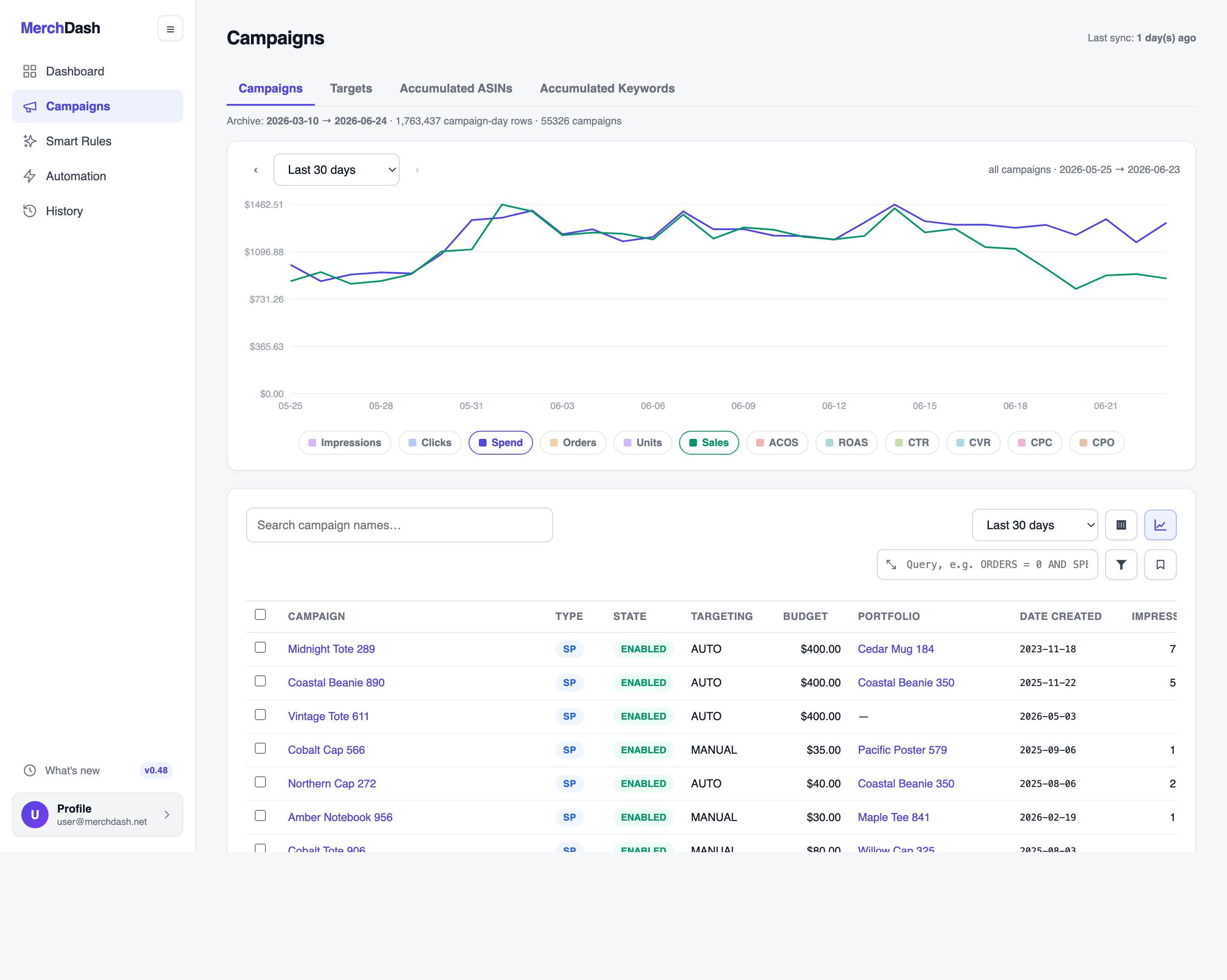The height and width of the screenshot is (980, 1227).
Task: Open the Amber Notebook 956 campaign link
Action: point(340,817)
